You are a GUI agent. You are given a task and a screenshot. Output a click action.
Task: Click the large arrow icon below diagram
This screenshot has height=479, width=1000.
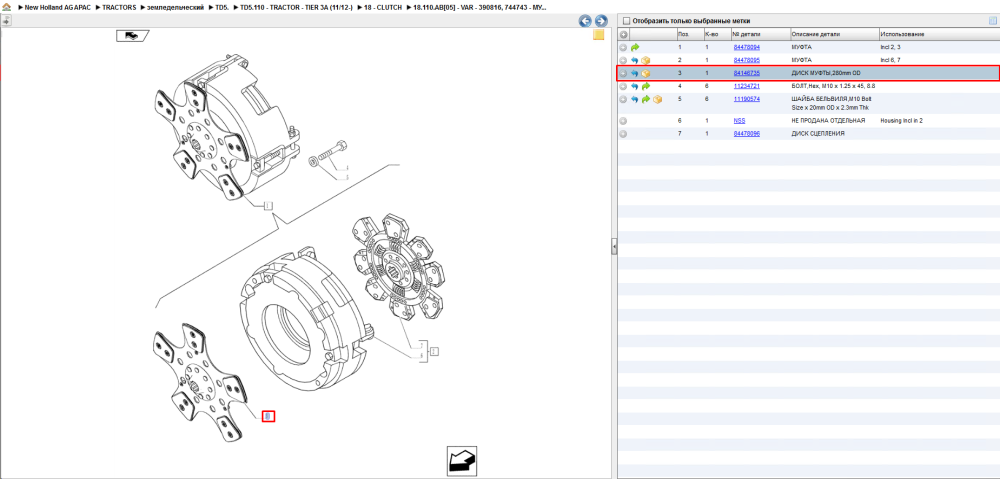pos(461,461)
